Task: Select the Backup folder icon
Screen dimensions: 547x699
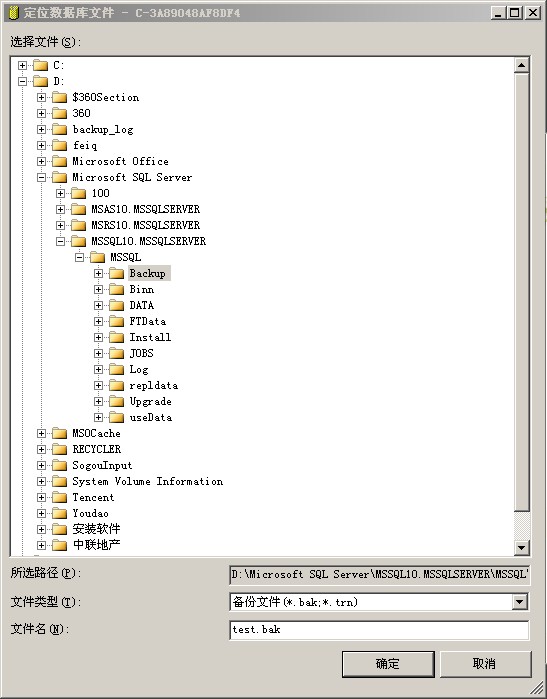Action: pyautogui.click(x=116, y=273)
